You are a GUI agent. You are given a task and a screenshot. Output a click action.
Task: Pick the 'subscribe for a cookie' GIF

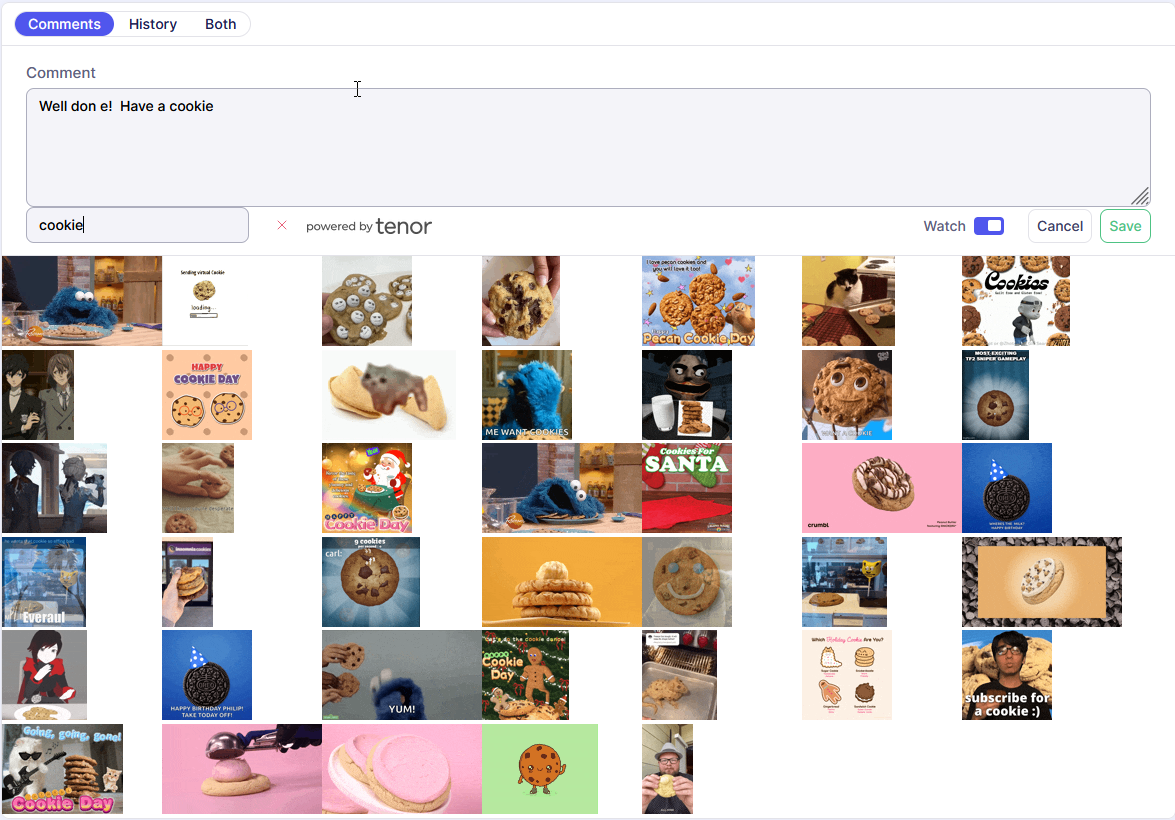pyautogui.click(x=1006, y=675)
